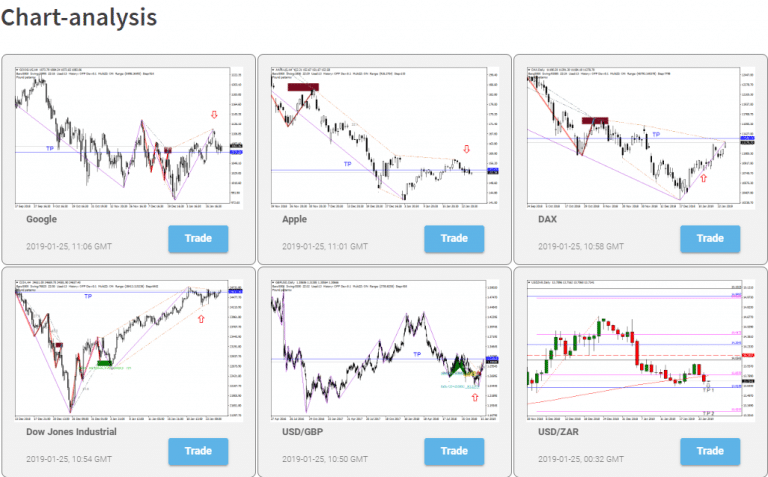Image resolution: width=768 pixels, height=477 pixels.
Task: Click the DAX title label
Action: 549,219
